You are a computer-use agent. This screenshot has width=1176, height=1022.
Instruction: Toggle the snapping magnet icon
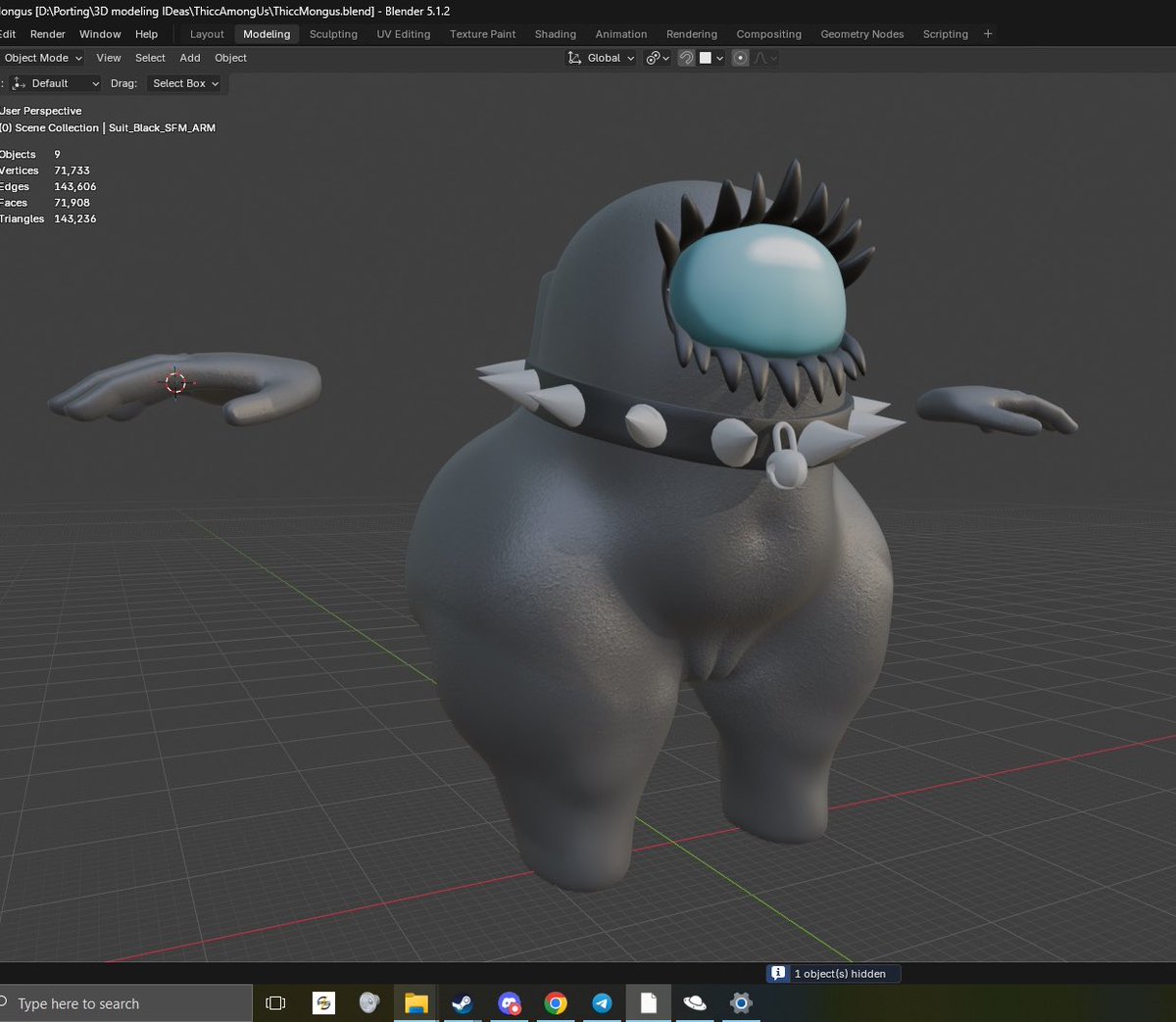(x=686, y=58)
